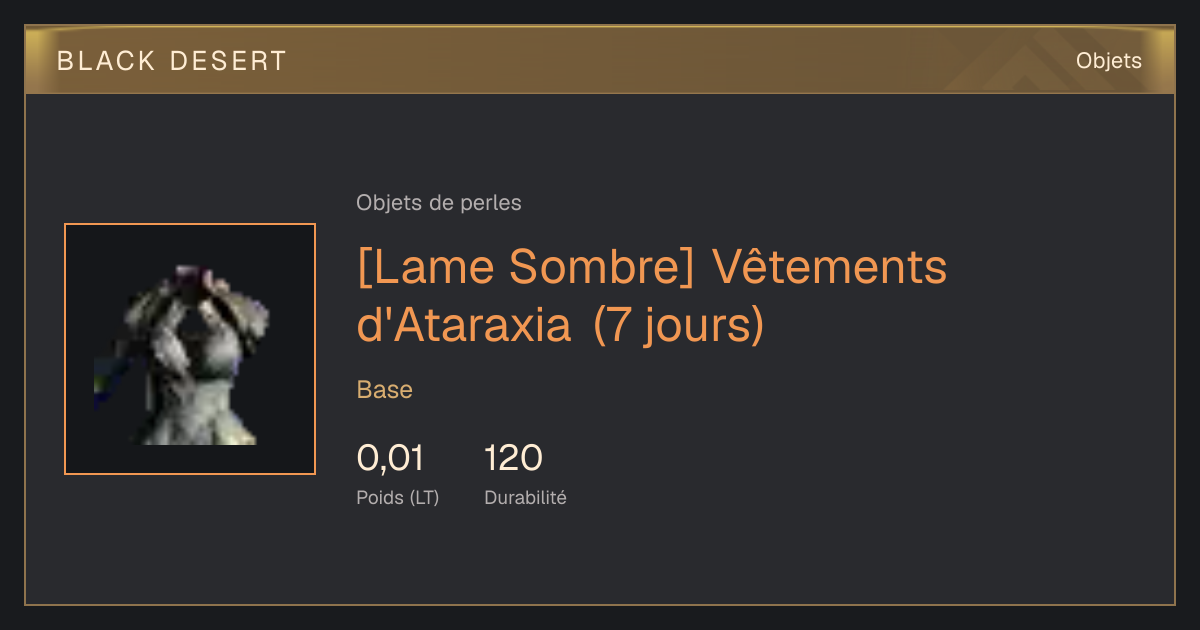The image size is (1200, 630).
Task: Click the word Vêtements in title
Action: pyautogui.click(x=829, y=267)
